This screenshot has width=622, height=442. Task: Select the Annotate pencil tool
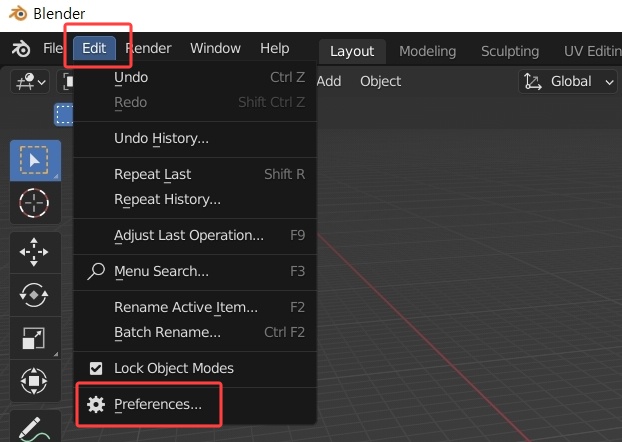coord(35,427)
